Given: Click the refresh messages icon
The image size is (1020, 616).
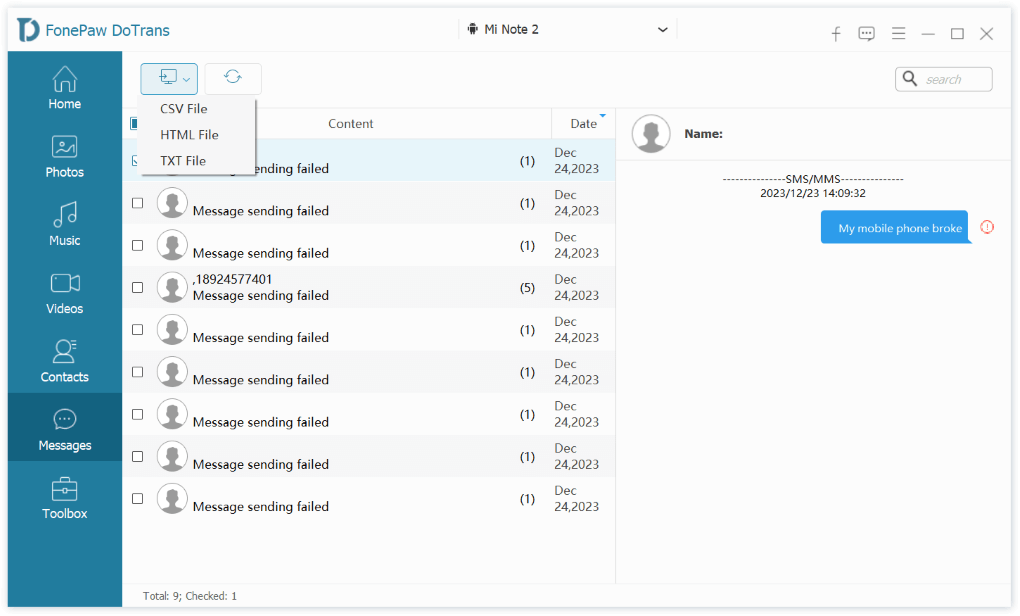Looking at the screenshot, I should (233, 78).
